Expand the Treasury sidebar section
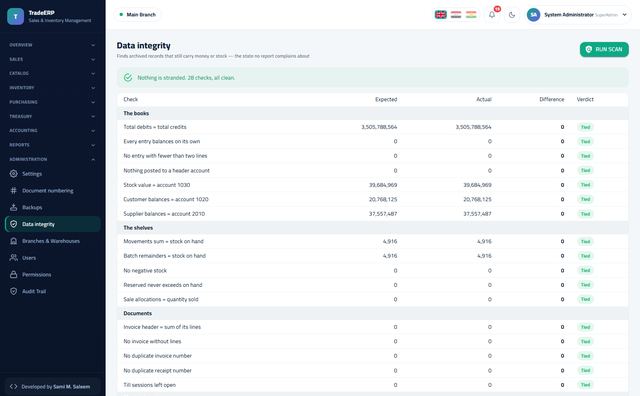Image resolution: width=640 pixels, height=396 pixels. (x=52, y=116)
